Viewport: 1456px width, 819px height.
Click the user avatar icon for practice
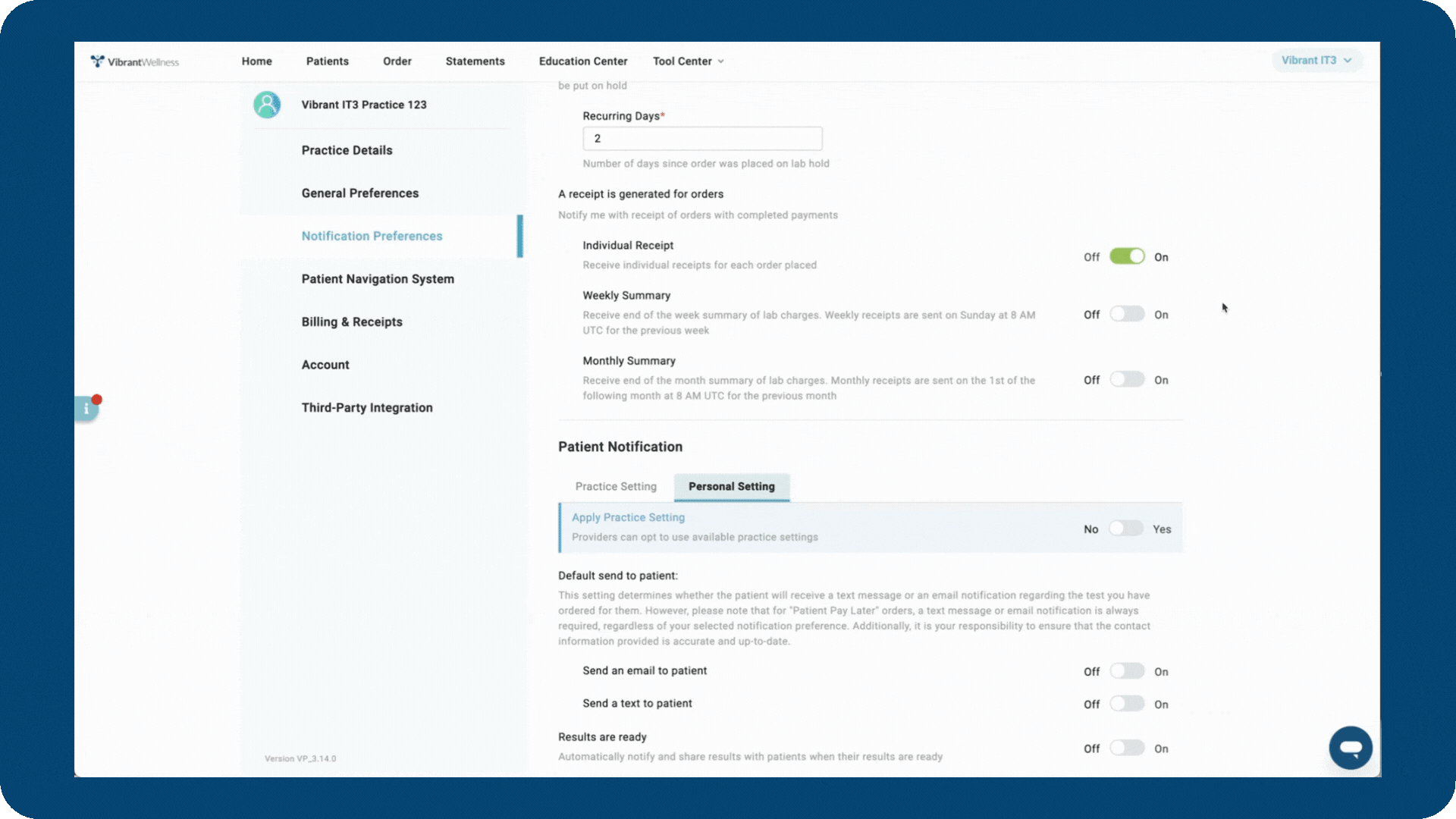pos(267,104)
